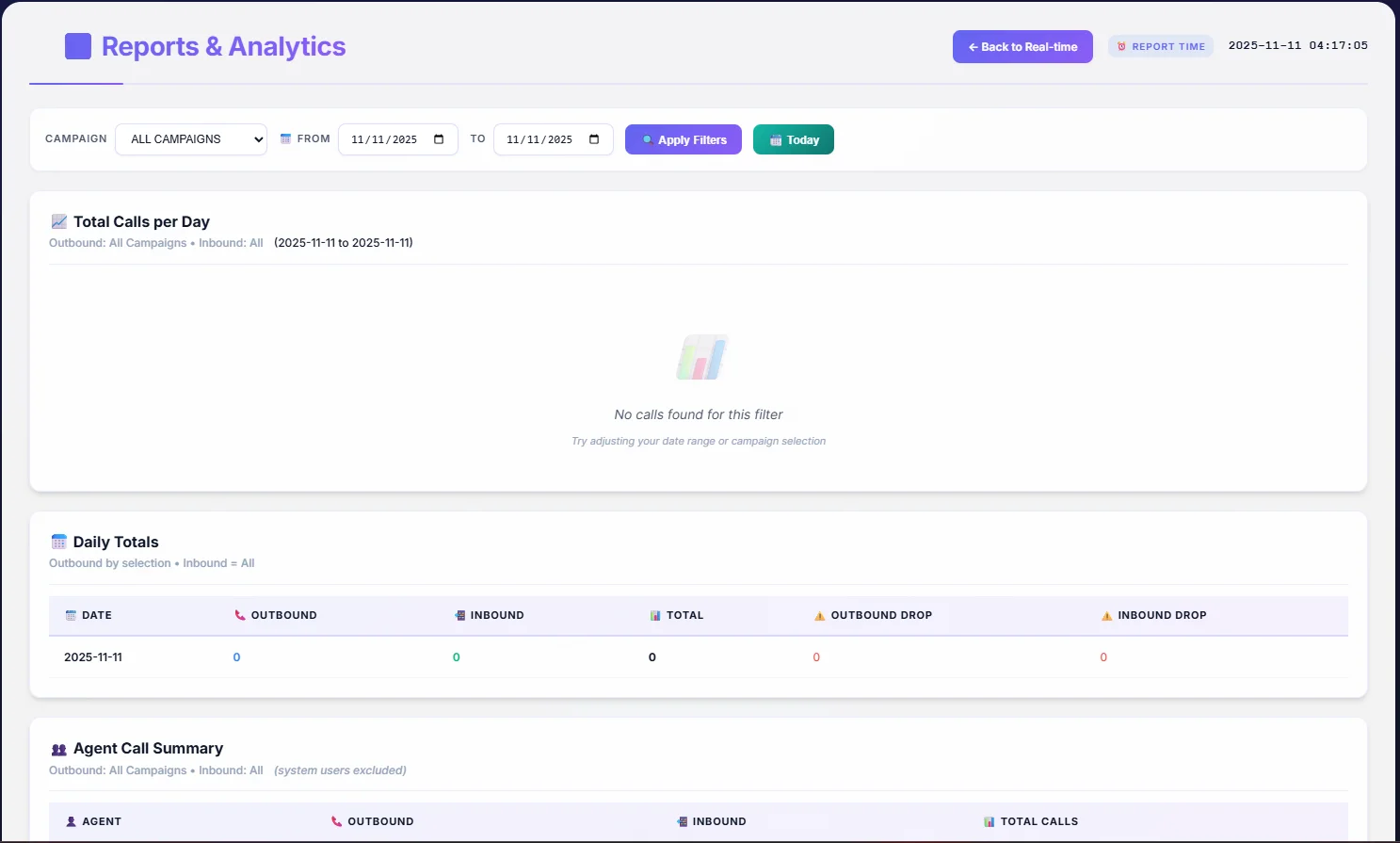The image size is (1400, 843).
Task: Click the Back to Real-time button
Action: click(x=1022, y=47)
